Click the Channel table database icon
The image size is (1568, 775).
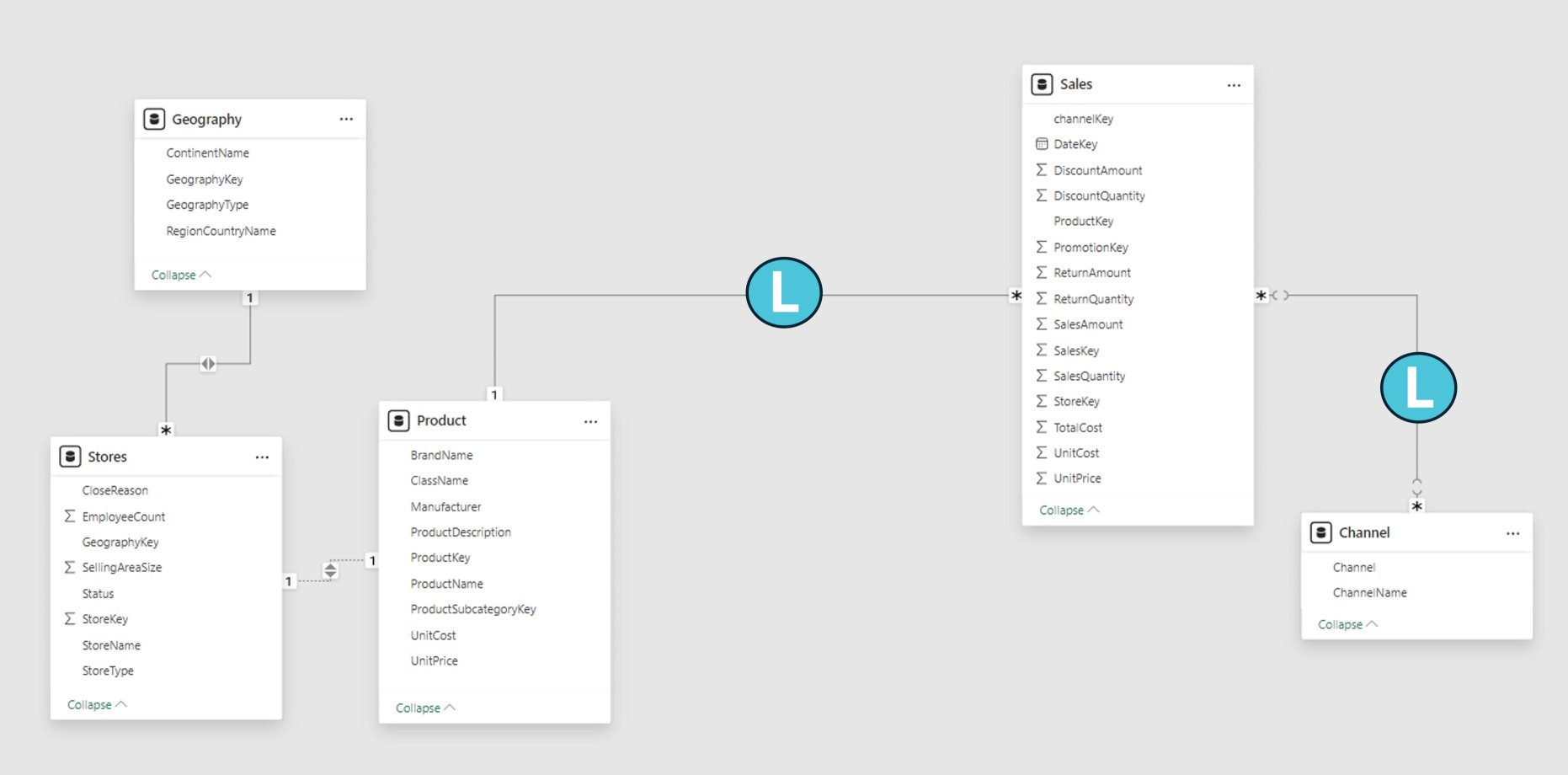1320,532
